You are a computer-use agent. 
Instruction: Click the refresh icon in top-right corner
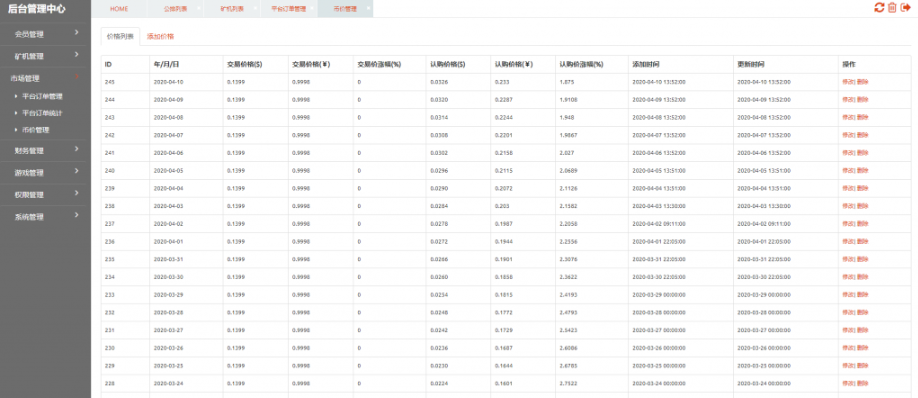coord(879,8)
